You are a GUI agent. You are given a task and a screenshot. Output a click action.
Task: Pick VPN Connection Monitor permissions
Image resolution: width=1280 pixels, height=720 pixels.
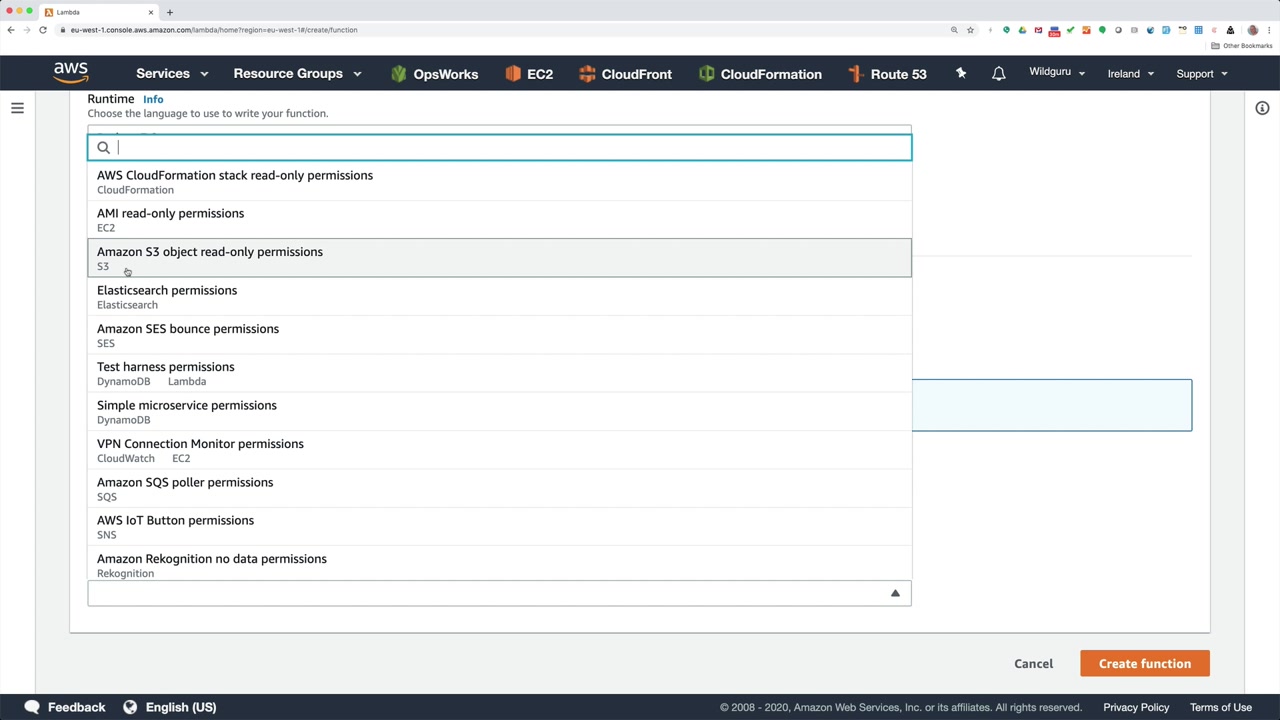click(499, 450)
